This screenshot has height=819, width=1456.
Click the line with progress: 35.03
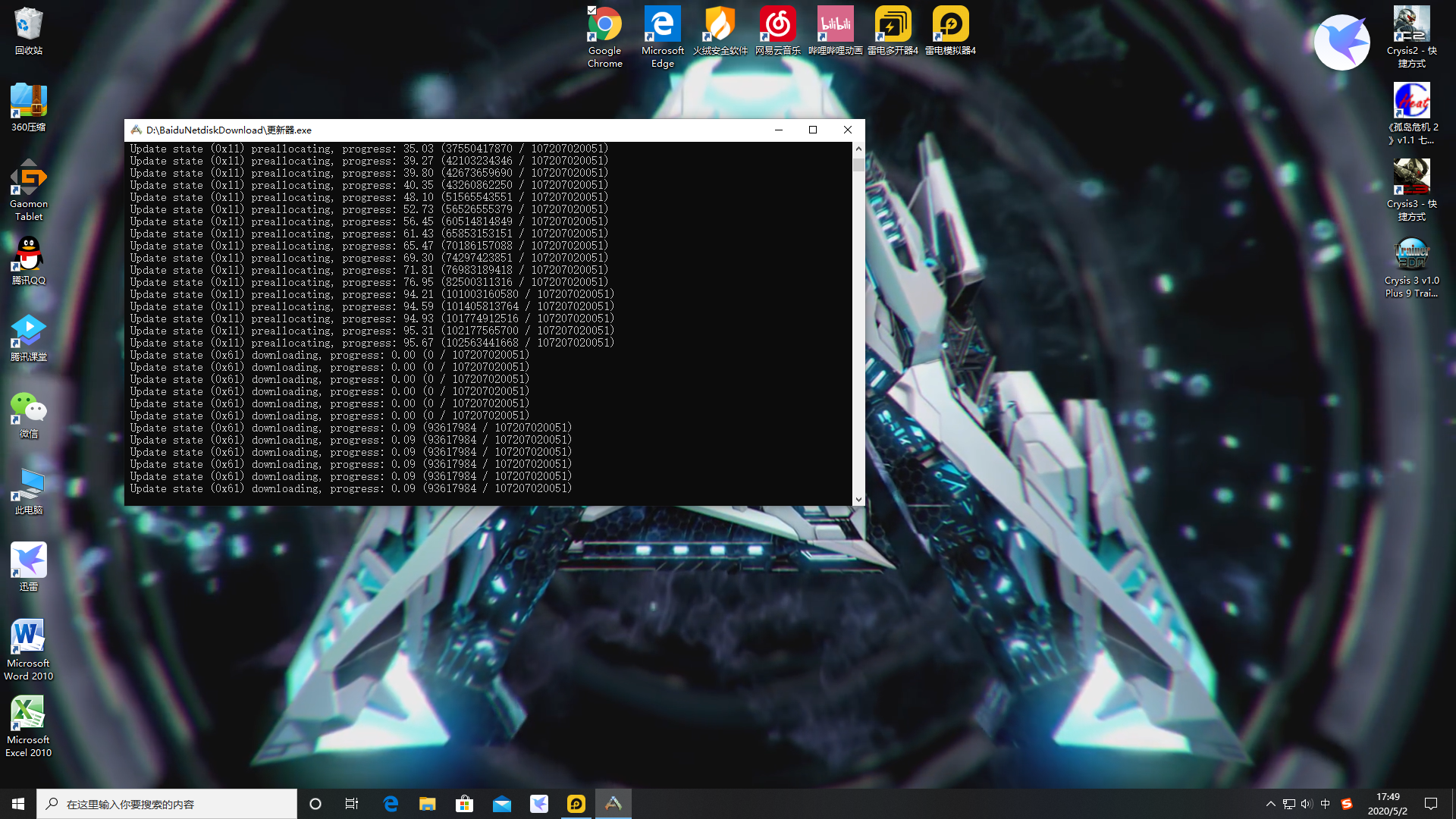(369, 149)
